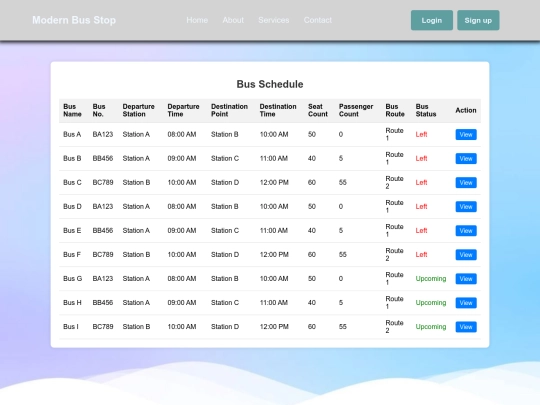Select the Bus Route column header

(x=395, y=110)
